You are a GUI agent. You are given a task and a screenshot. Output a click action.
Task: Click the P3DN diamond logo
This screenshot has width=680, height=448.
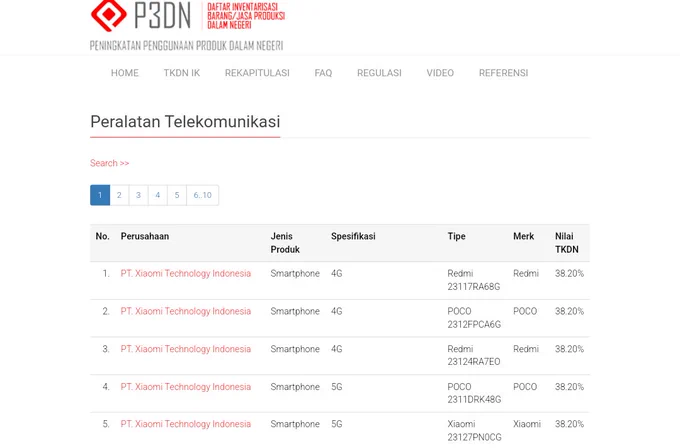click(109, 15)
